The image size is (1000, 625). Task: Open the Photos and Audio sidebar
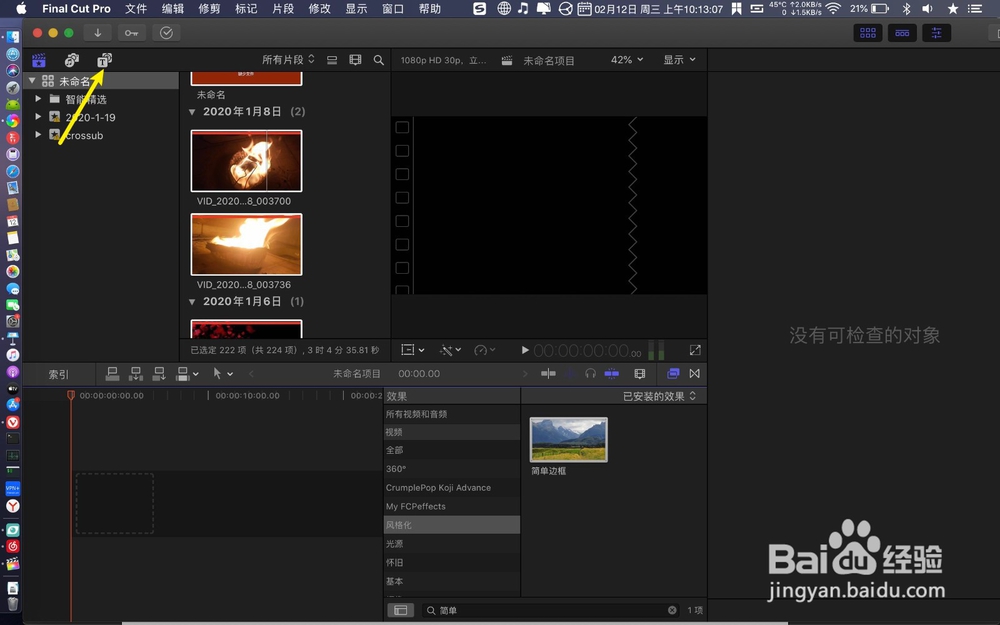[71, 60]
